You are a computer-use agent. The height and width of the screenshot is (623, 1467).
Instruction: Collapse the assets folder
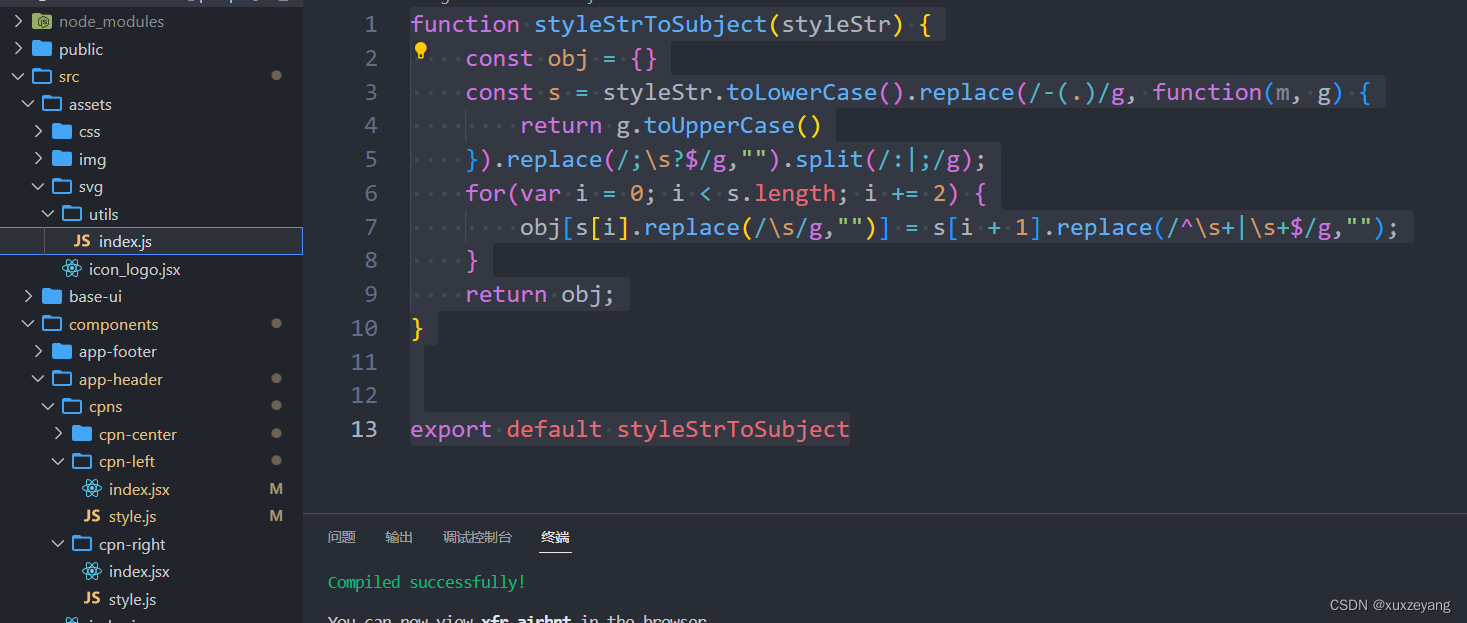point(27,103)
